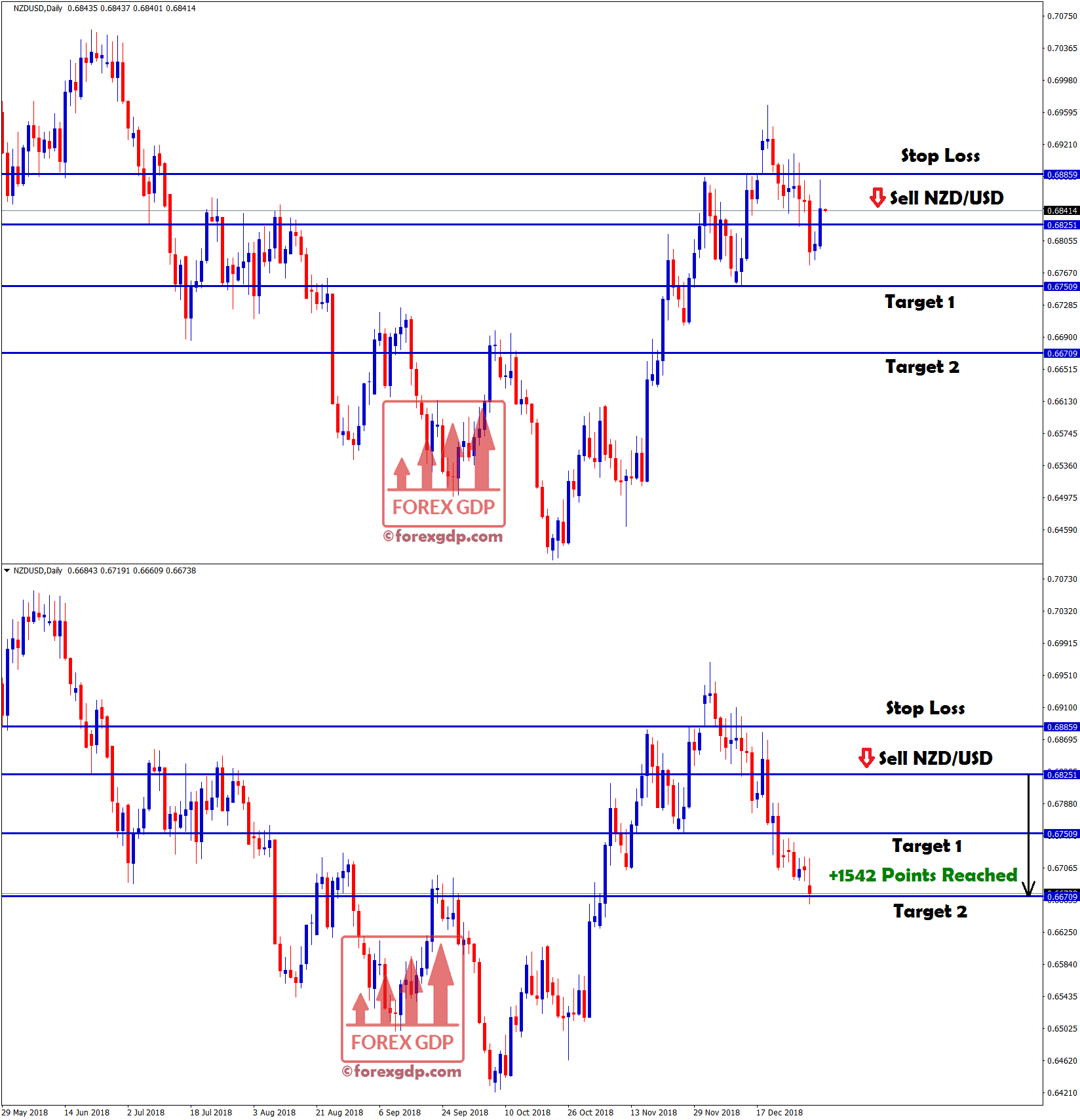Viewport: 1080px width, 1120px height.
Task: Select the 0.67509 price tag in bottom chart
Action: [1061, 834]
